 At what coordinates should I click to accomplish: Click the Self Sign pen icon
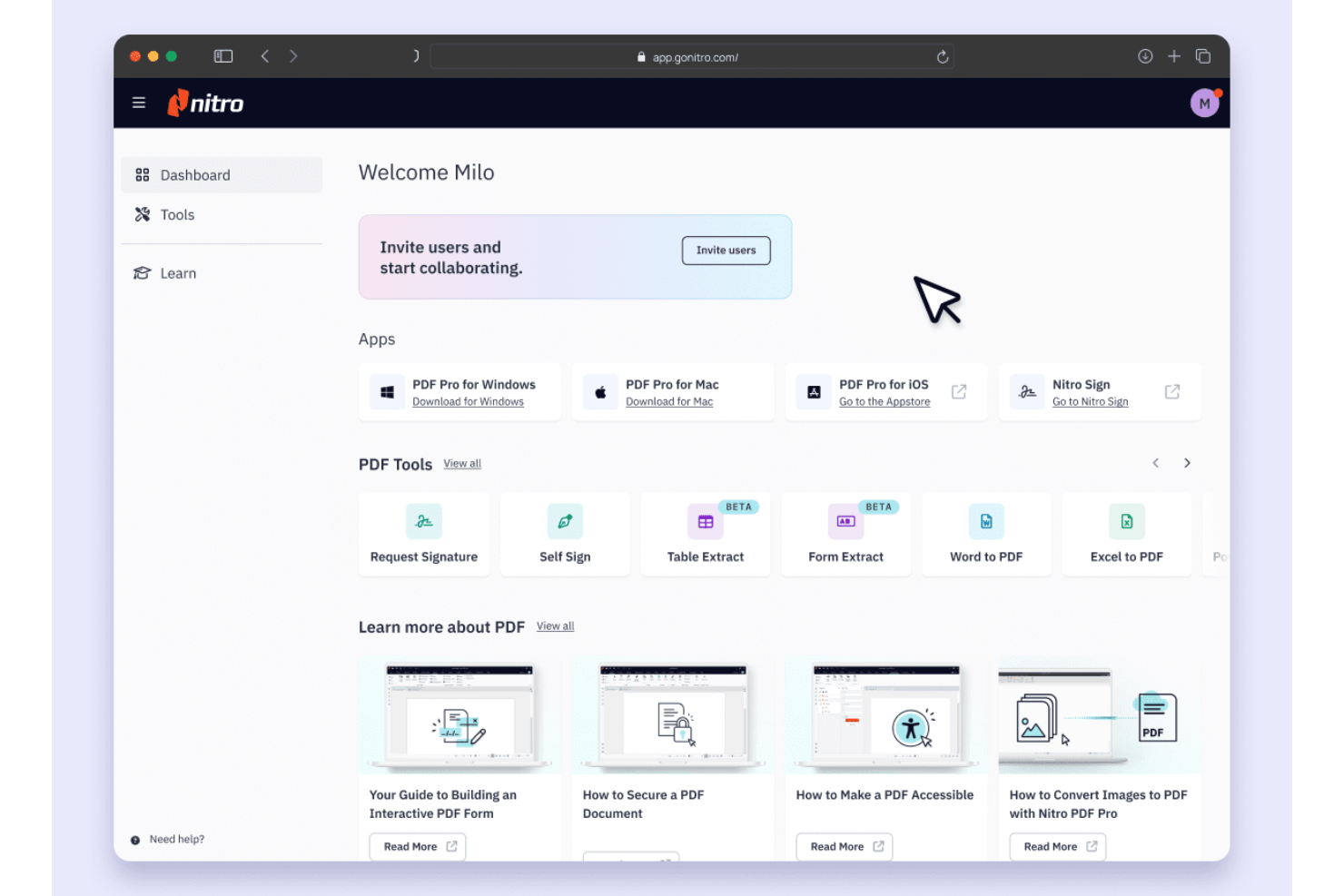coord(565,521)
